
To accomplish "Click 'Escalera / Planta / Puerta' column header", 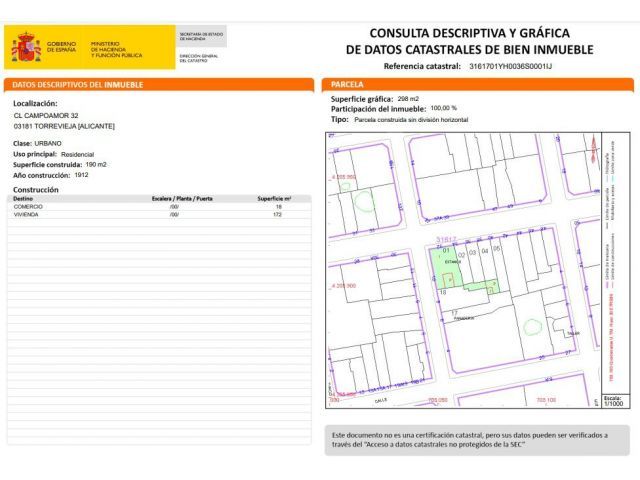I will (x=182, y=199).
